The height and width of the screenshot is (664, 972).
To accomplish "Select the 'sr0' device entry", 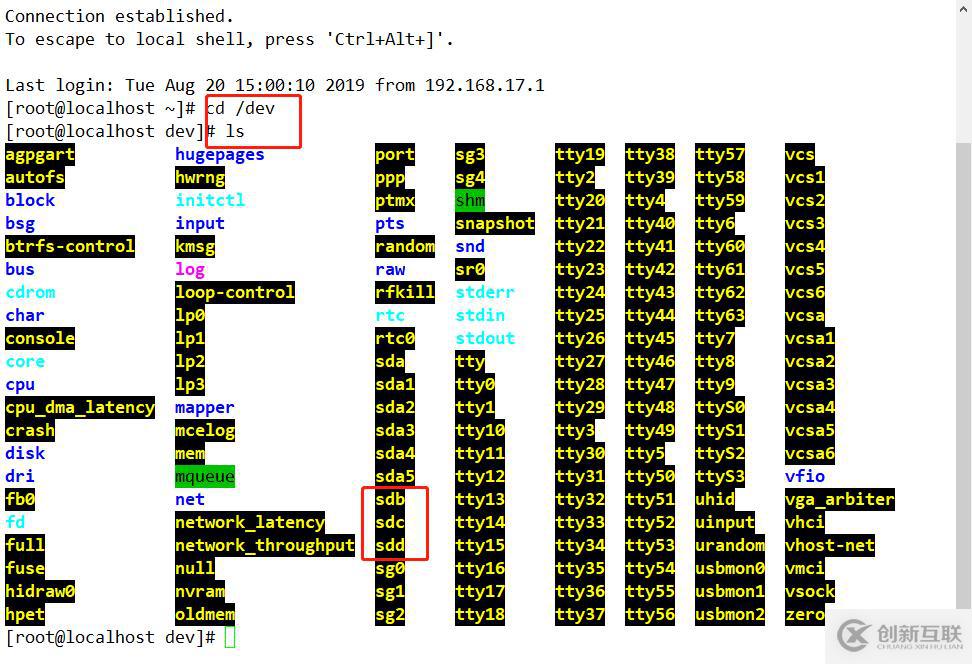I will (470, 269).
